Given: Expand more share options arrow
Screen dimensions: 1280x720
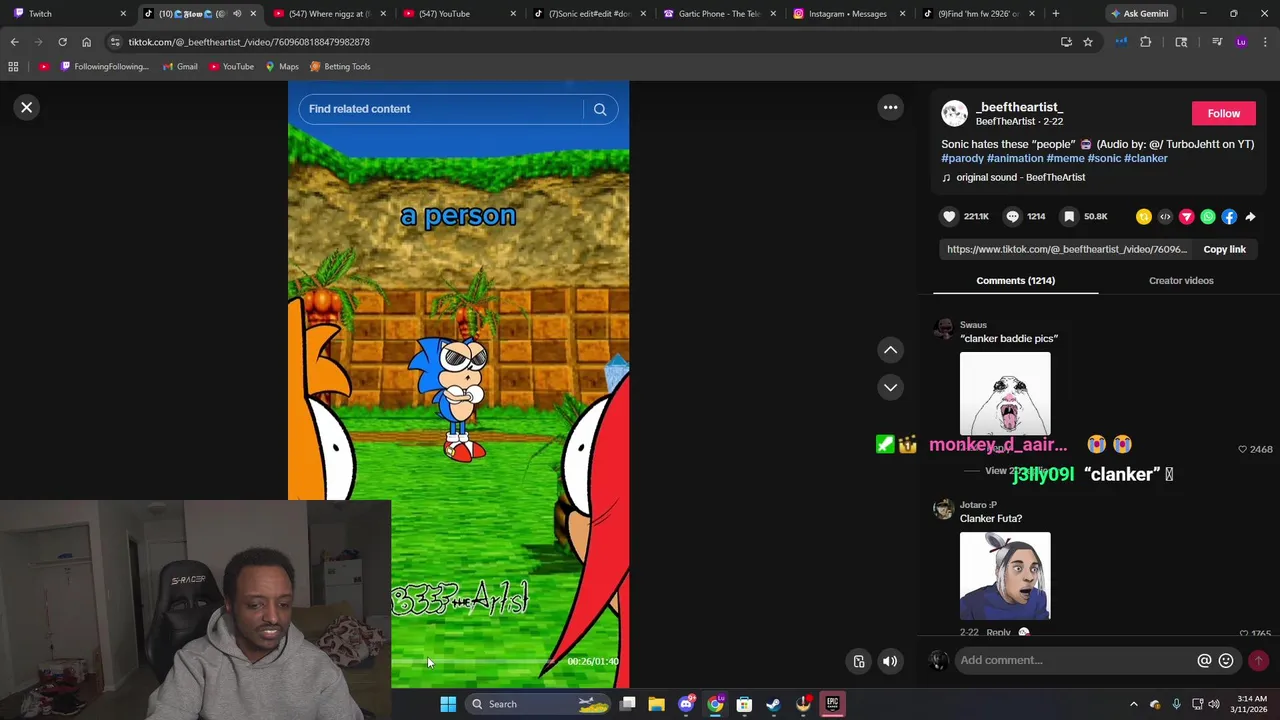Looking at the screenshot, I should [x=1250, y=217].
